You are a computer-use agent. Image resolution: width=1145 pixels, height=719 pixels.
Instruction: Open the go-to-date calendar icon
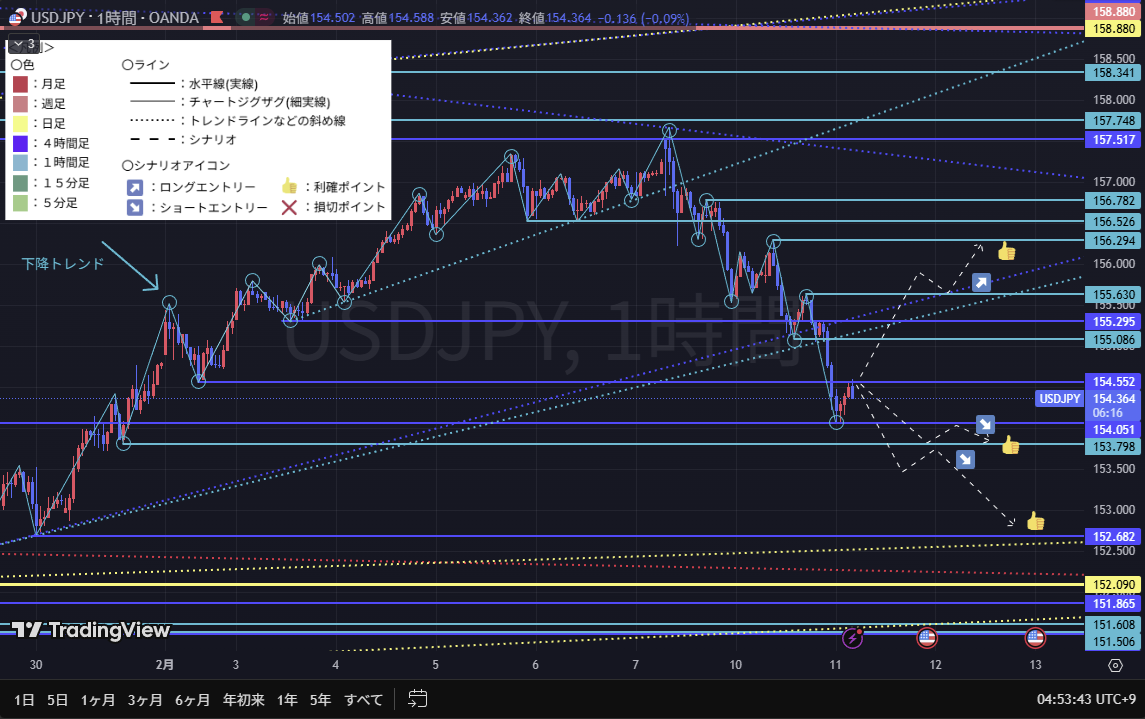point(418,699)
